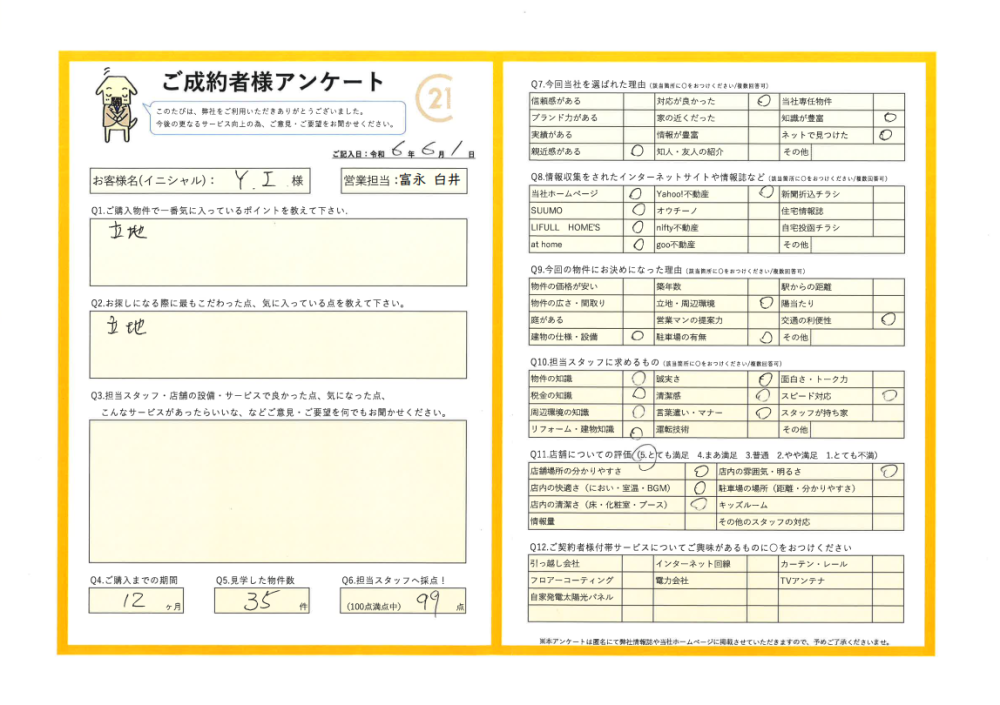Click the Q4 period field showing 12
Viewport: 1000px width, 705px height.
click(x=138, y=601)
